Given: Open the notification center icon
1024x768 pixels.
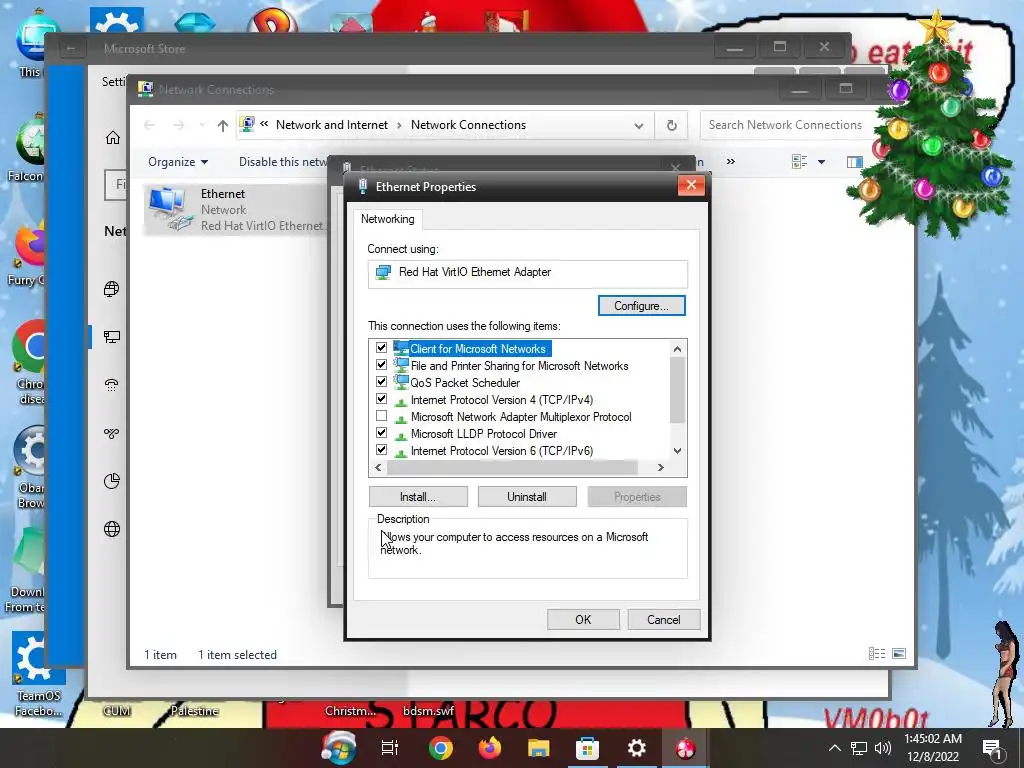Looking at the screenshot, I should pos(993,750).
